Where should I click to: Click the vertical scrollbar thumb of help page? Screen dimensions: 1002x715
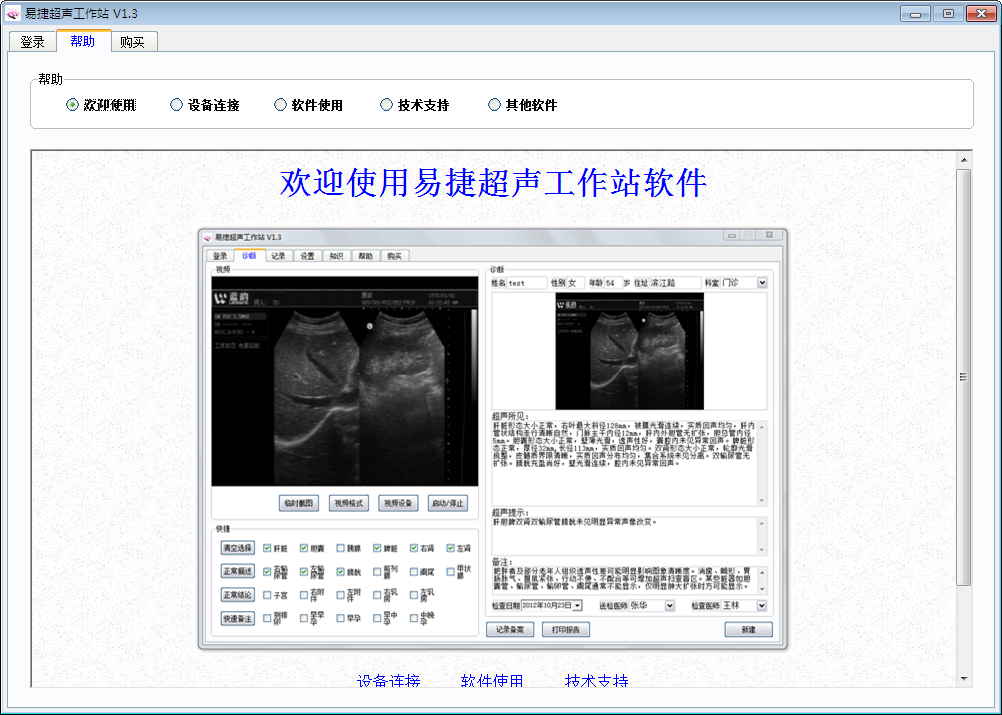tap(964, 377)
